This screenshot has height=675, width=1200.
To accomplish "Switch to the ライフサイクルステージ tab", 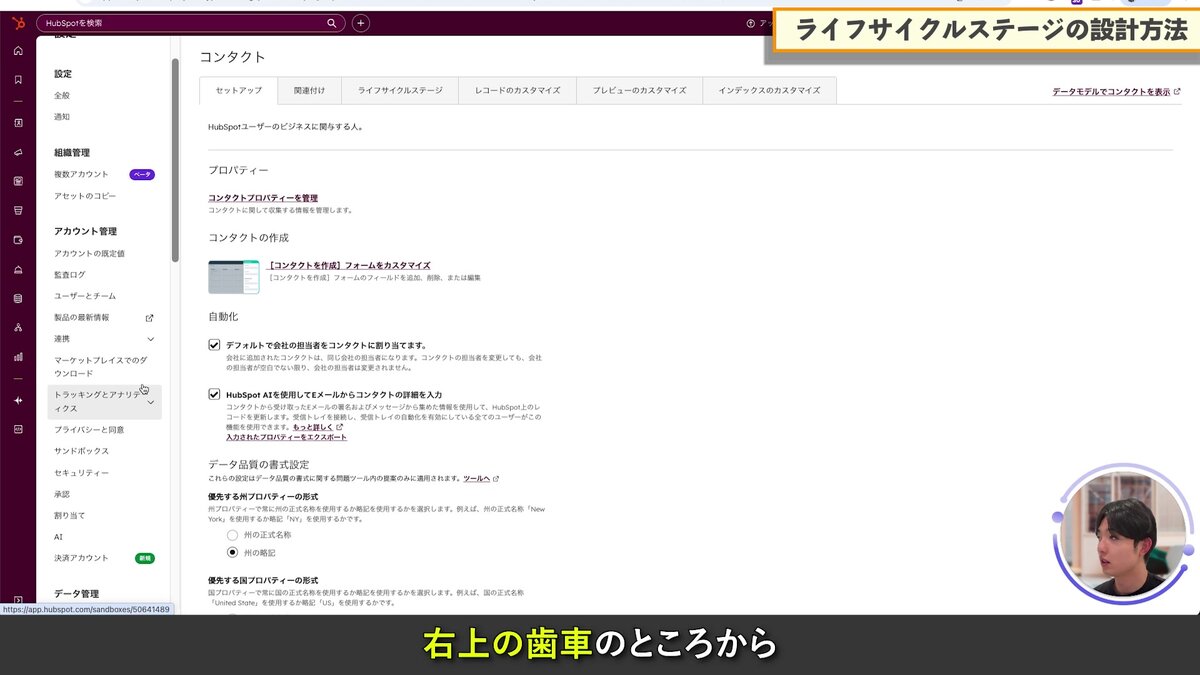I will (399, 89).
